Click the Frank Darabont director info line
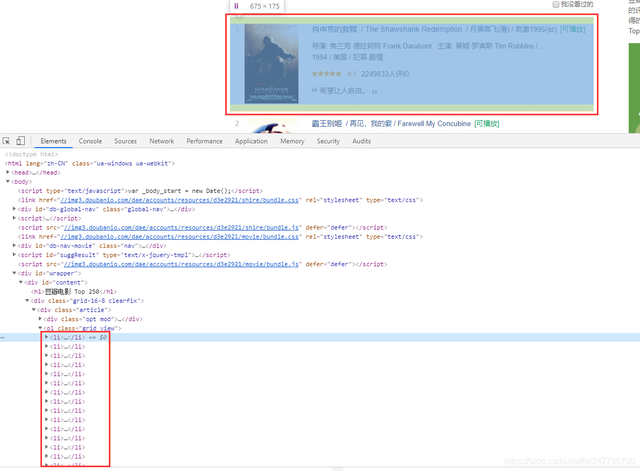640x471 pixels. point(427,46)
